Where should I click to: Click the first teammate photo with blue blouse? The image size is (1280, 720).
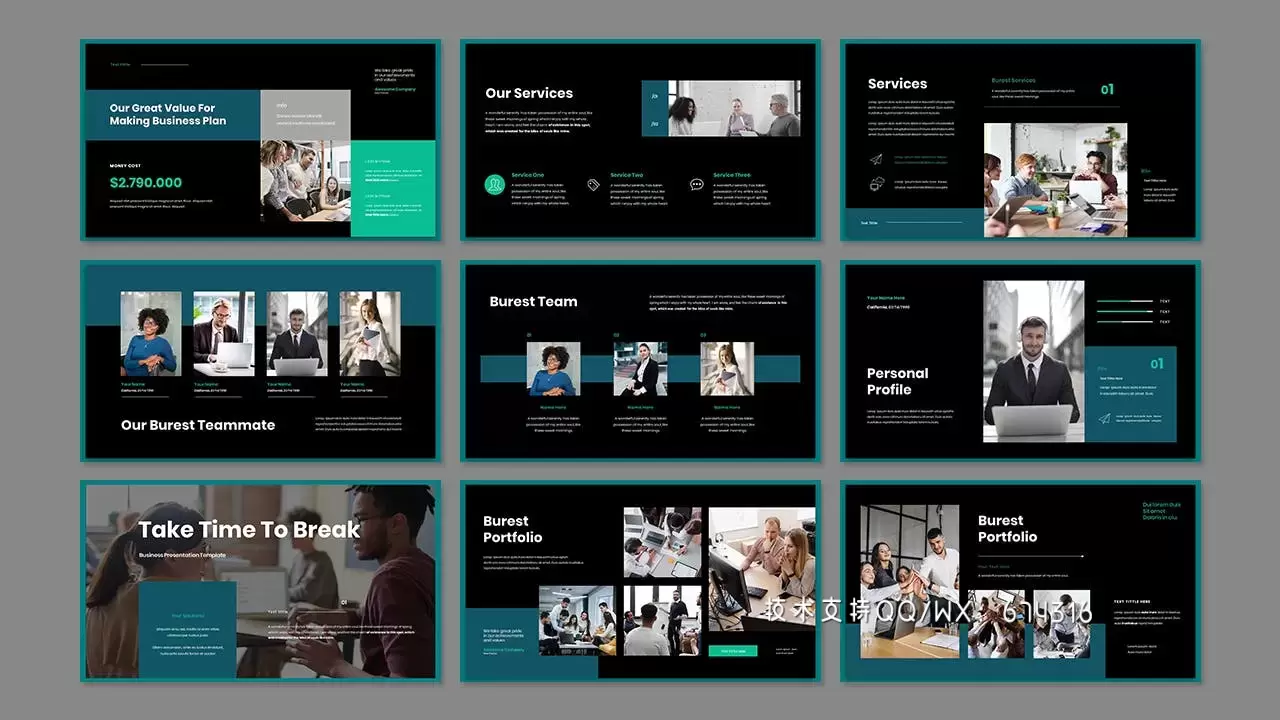[x=151, y=334]
